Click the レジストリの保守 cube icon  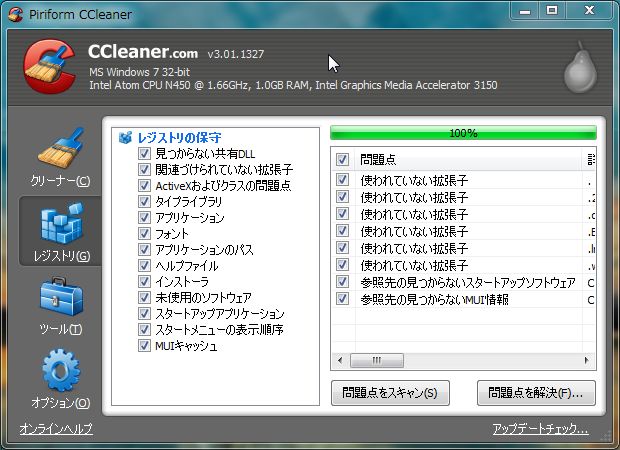[125, 138]
